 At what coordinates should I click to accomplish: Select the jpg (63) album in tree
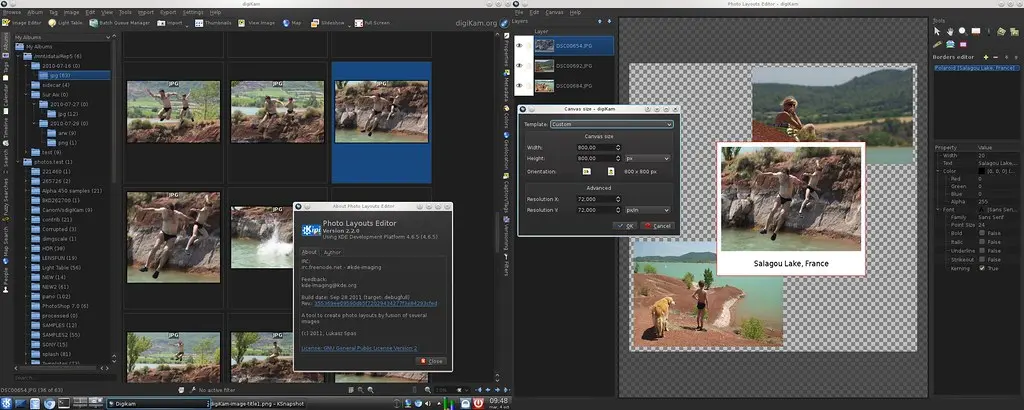coord(76,75)
